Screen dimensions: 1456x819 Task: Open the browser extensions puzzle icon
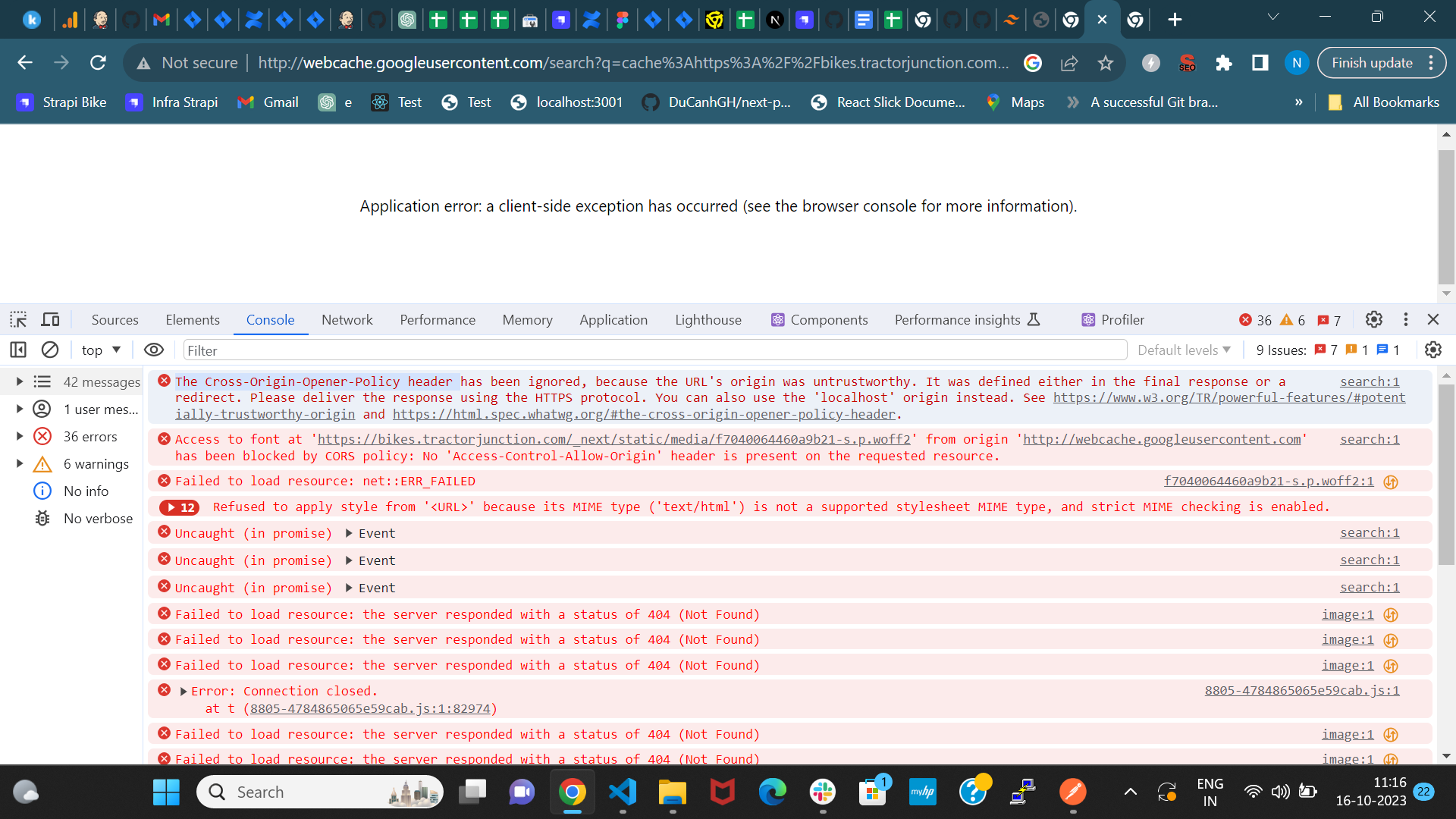click(x=1224, y=63)
